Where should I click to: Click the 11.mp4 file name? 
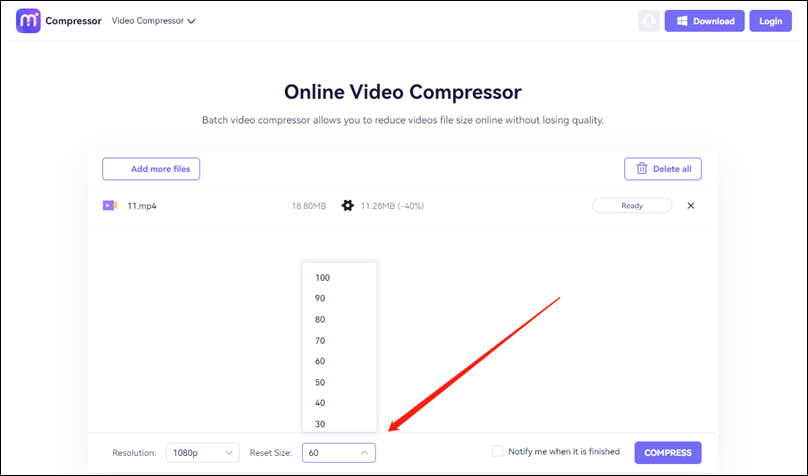click(142, 206)
